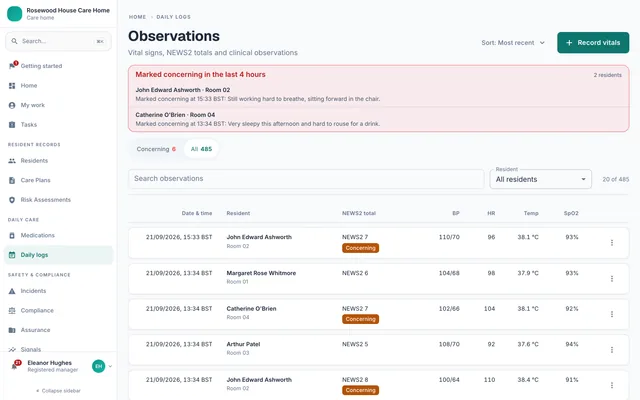Viewport: 640px width, 400px height.
Task: Click the Rosewood House Care Home logo
Action: tap(15, 13)
